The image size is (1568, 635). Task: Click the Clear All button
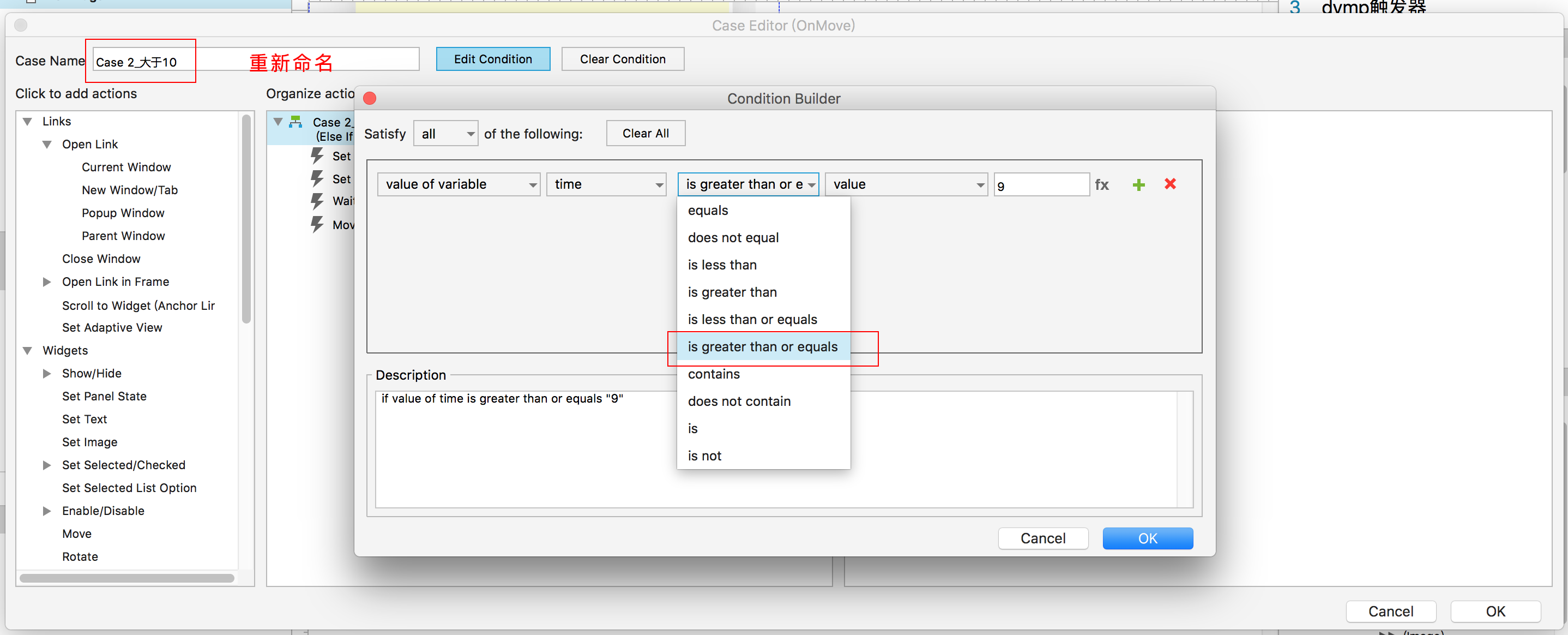coord(645,133)
